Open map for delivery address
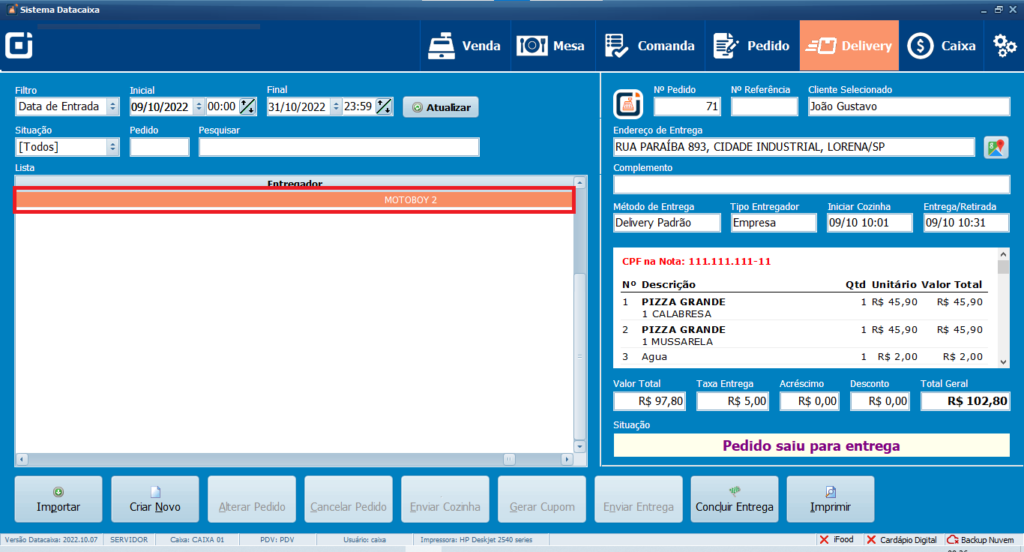The height and width of the screenshot is (552, 1024). tap(996, 147)
